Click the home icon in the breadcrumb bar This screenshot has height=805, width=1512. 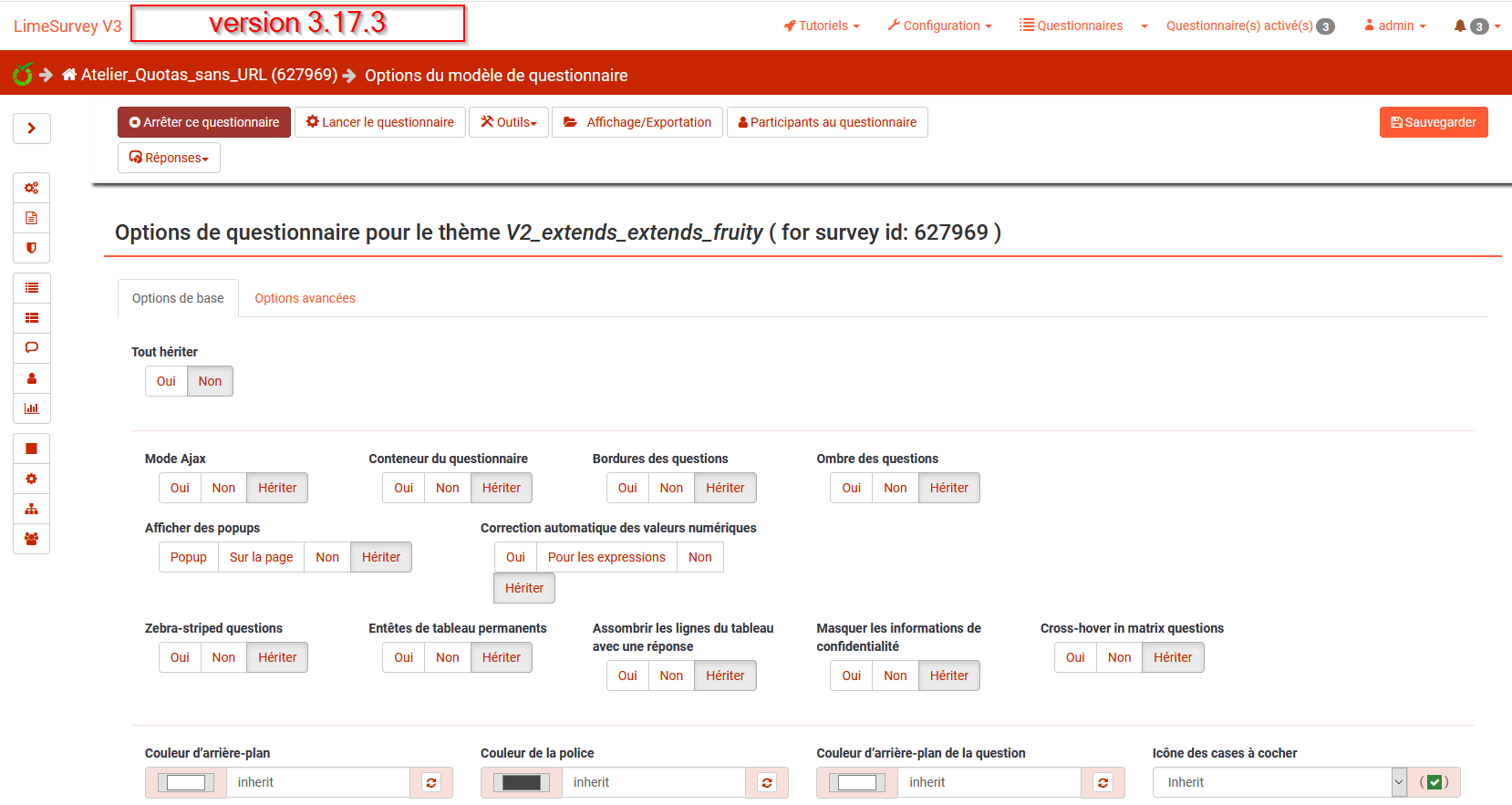[x=69, y=75]
